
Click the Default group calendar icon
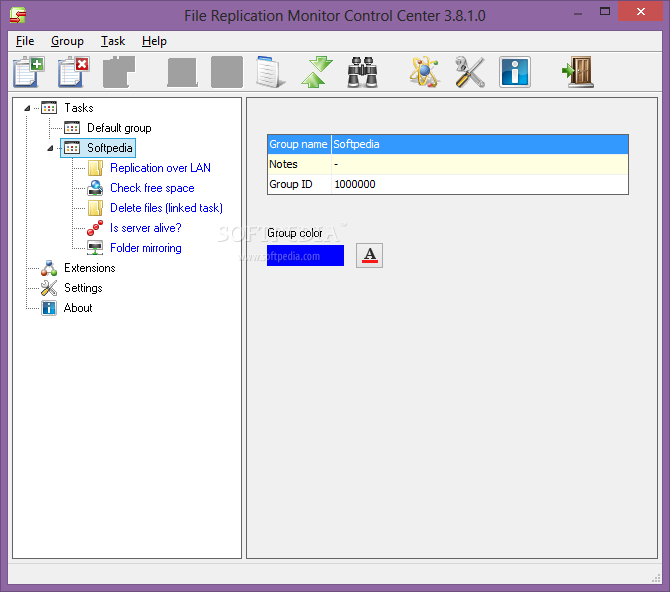(x=72, y=128)
